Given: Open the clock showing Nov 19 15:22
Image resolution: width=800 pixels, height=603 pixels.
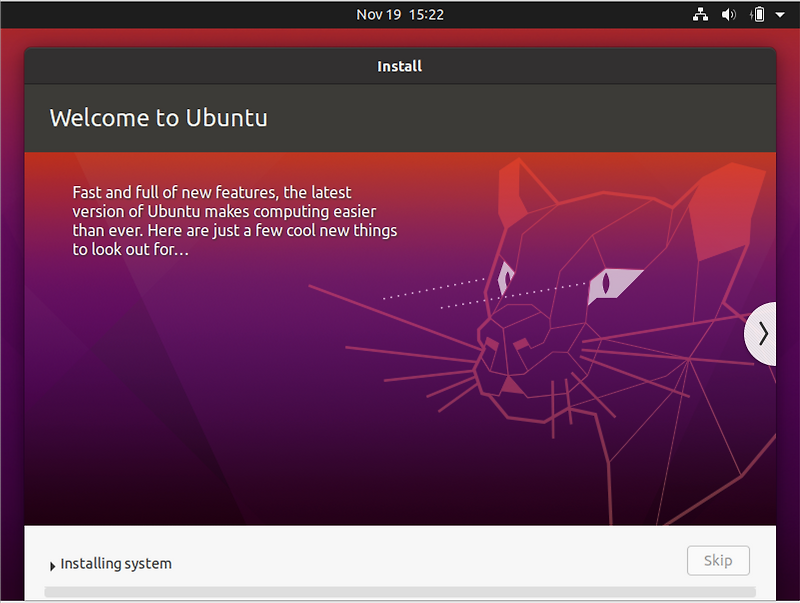Looking at the screenshot, I should [x=400, y=14].
